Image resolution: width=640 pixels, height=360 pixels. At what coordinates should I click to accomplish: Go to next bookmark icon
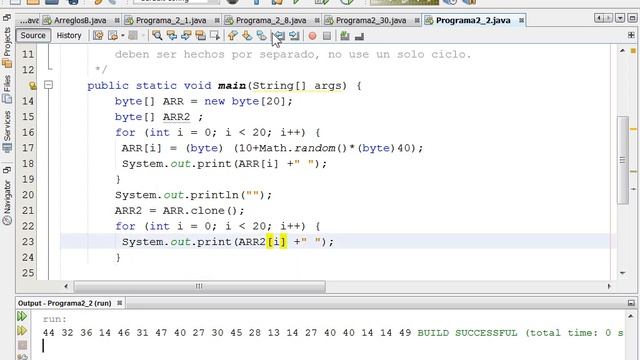click(247, 36)
